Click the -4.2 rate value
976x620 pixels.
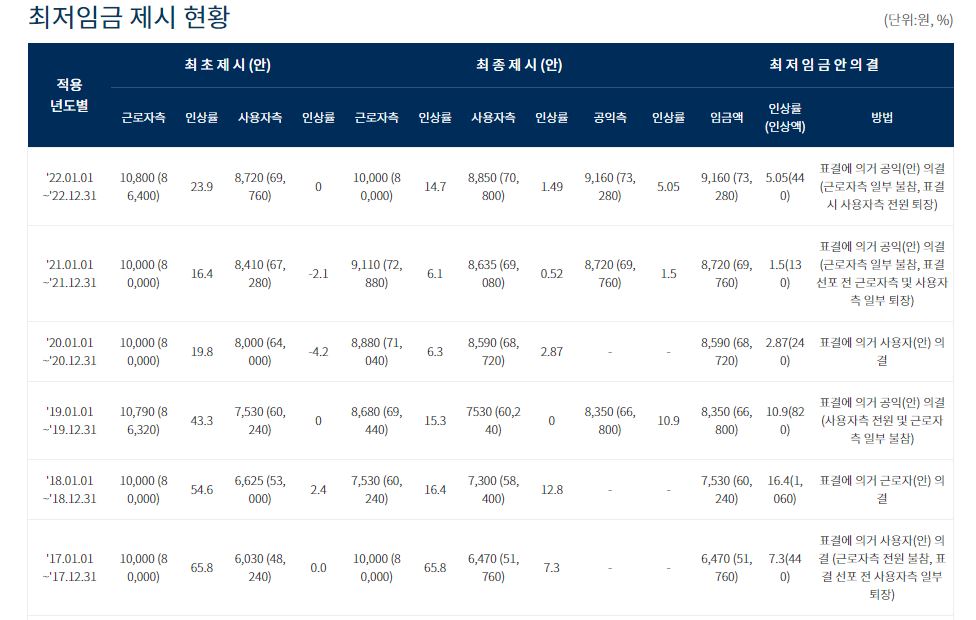point(318,352)
